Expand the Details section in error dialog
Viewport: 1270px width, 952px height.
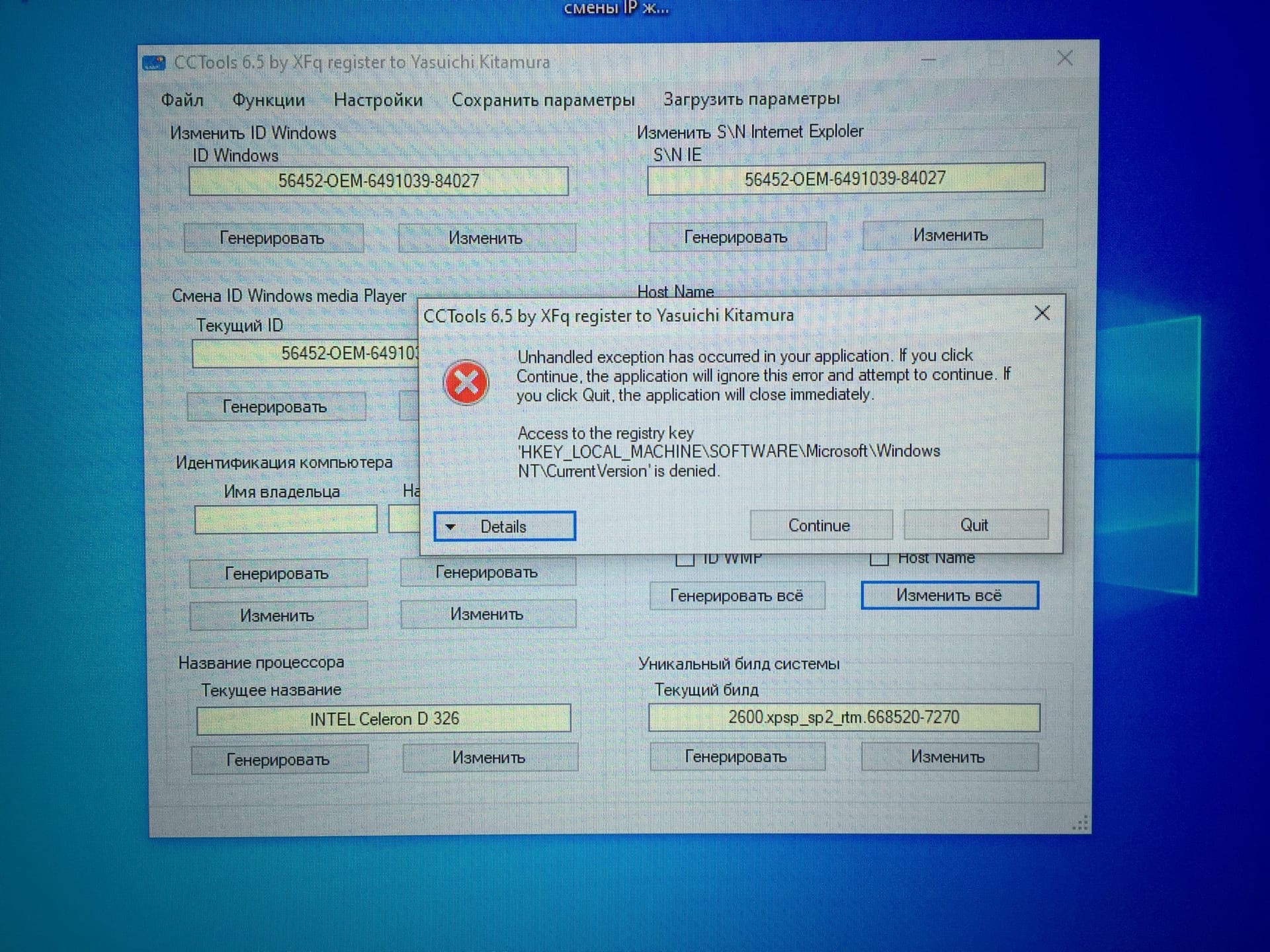click(504, 526)
